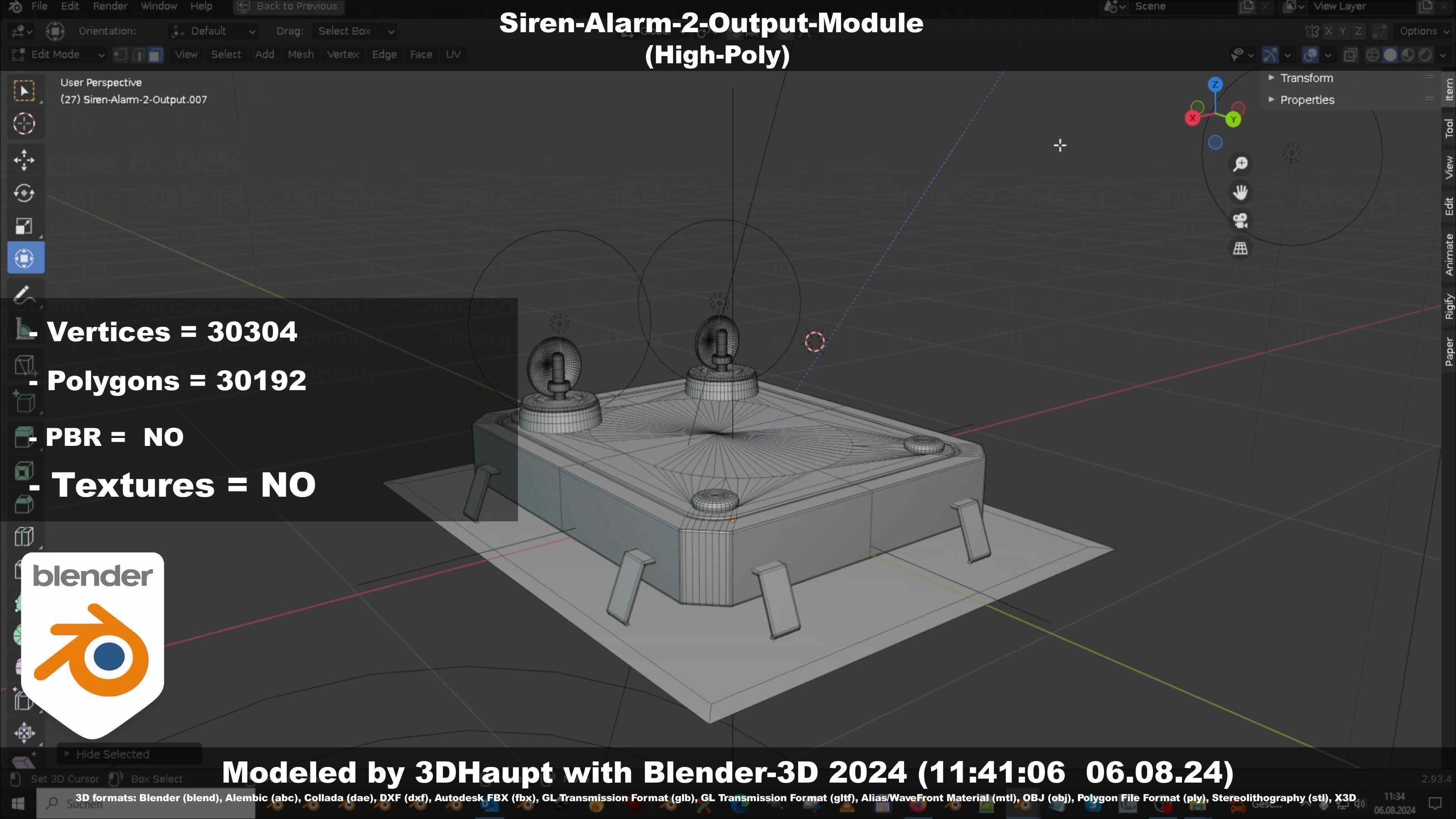Open the Vertex menu
Viewport: 1456px width, 819px height.
(x=342, y=55)
